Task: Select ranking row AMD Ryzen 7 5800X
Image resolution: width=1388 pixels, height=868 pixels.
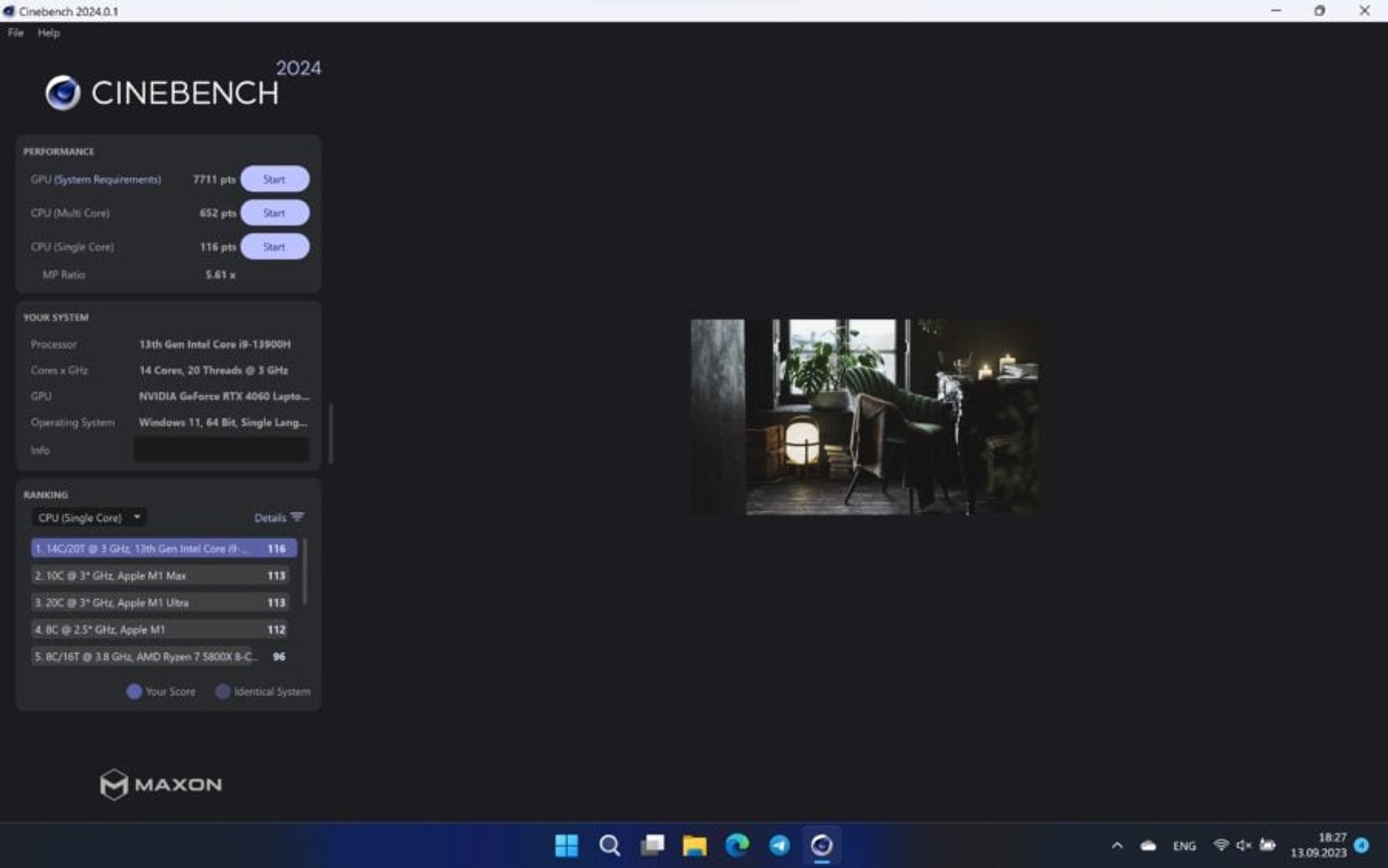Action: tap(160, 657)
